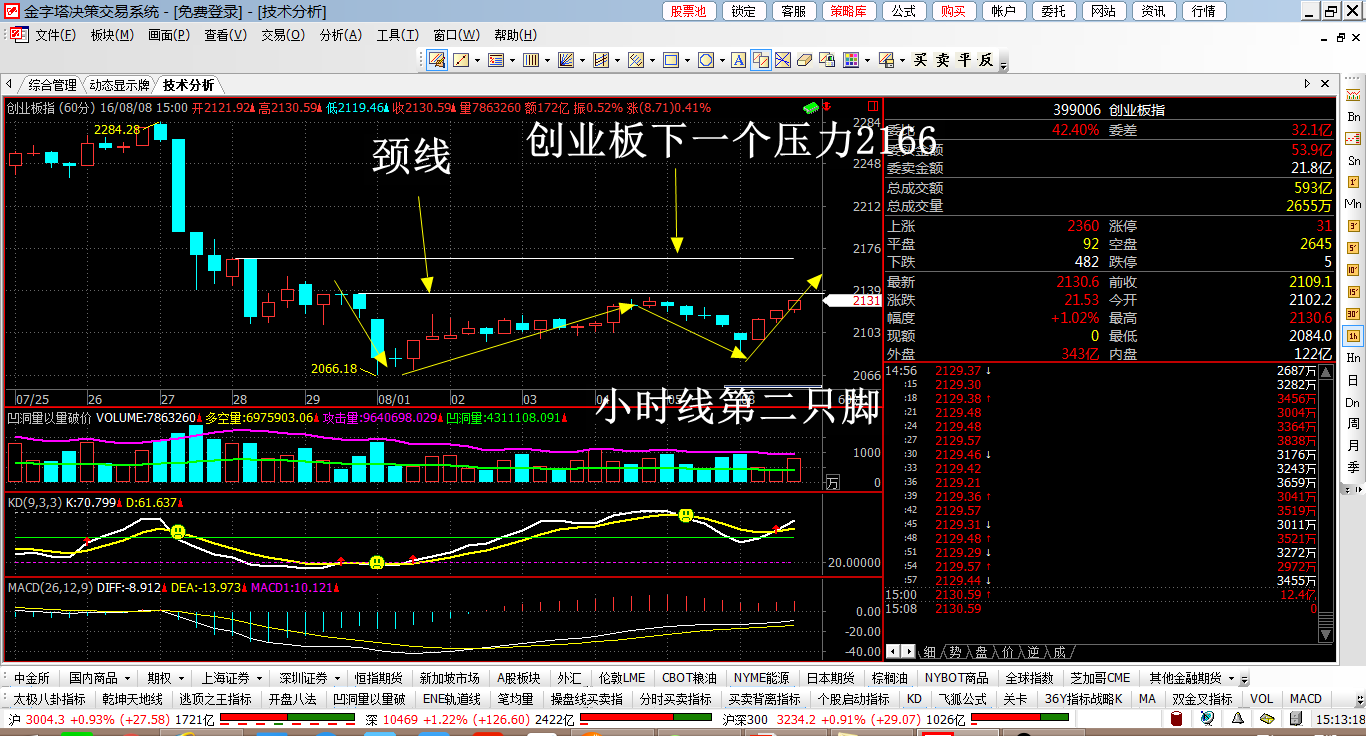Select the first drawing-cursor tool in the toolbar
The width and height of the screenshot is (1366, 736).
436,60
